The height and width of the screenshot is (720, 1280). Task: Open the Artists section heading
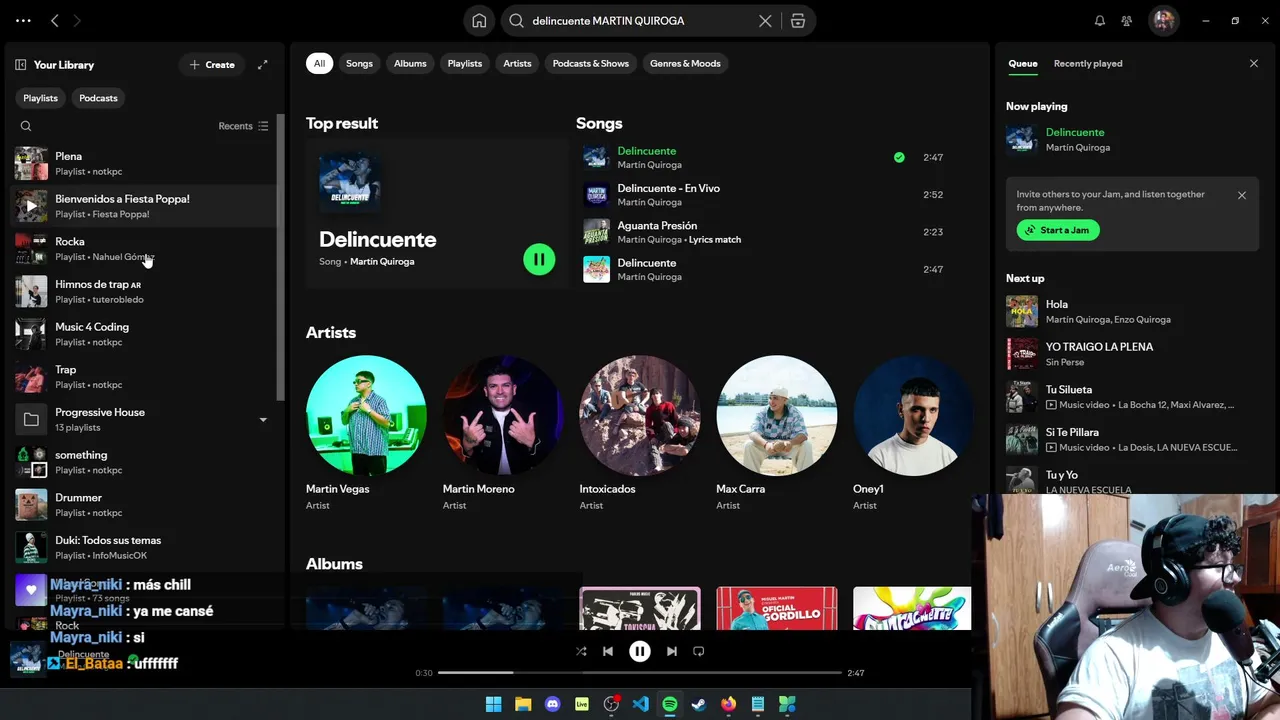tap(331, 332)
